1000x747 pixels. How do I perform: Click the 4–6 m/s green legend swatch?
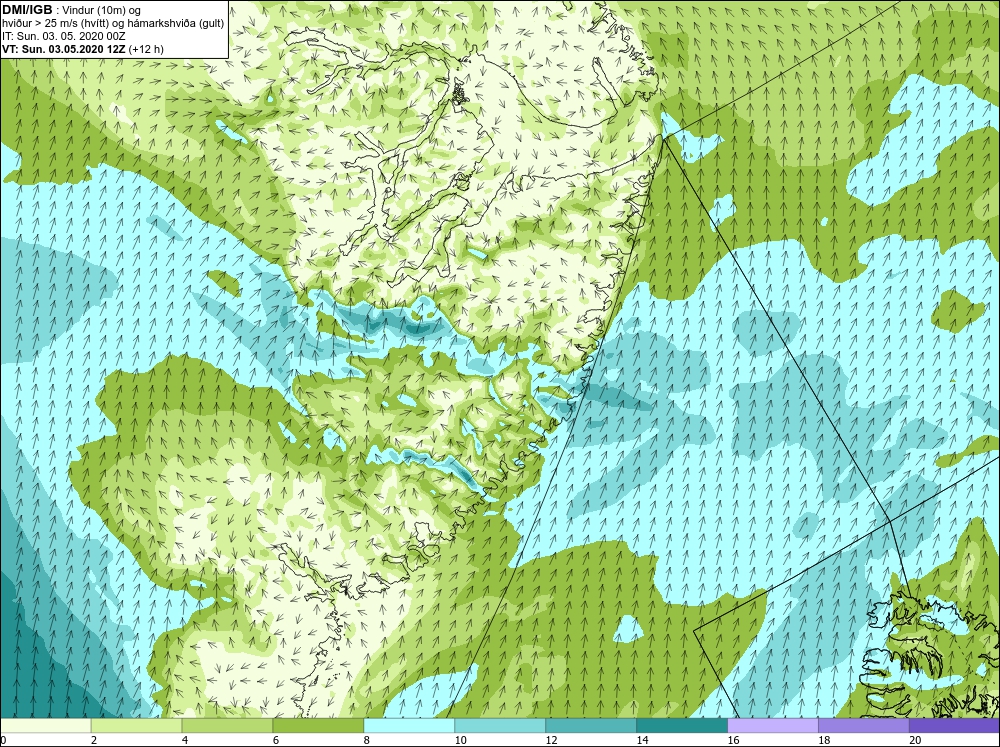(x=227, y=725)
